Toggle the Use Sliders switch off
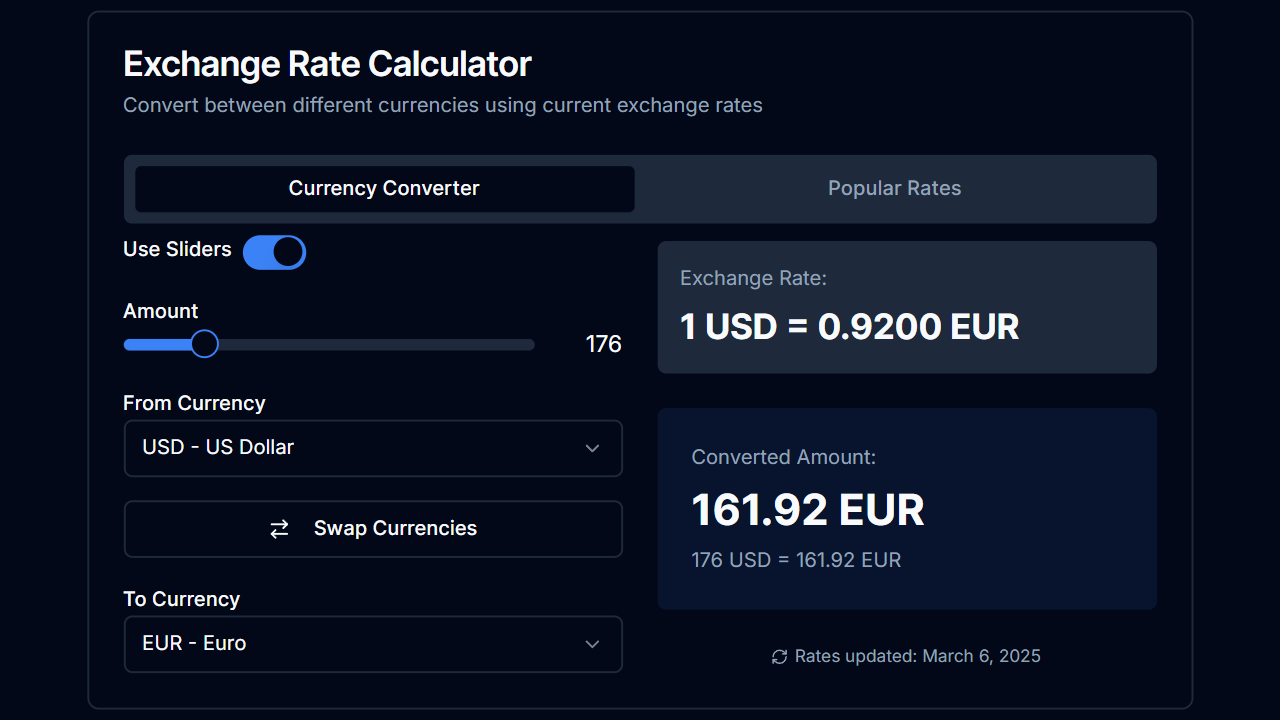The width and height of the screenshot is (1280, 720). pos(274,252)
